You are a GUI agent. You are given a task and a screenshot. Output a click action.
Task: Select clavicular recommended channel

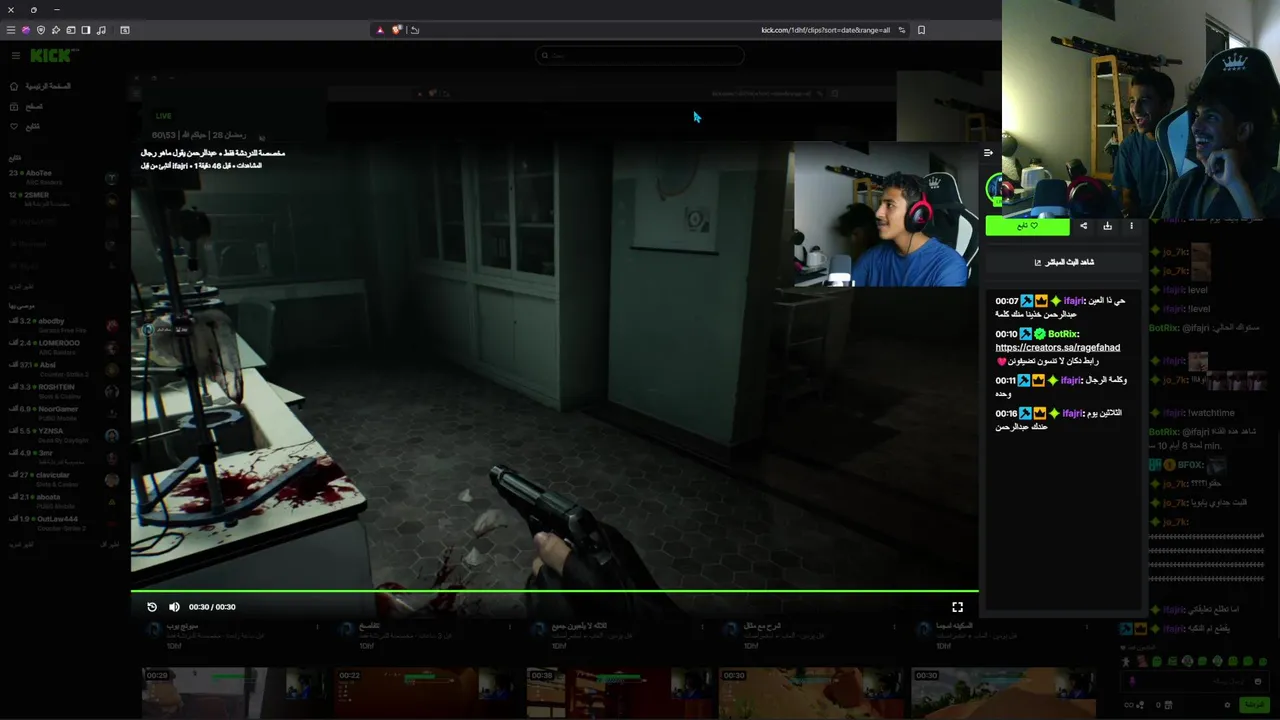(62, 479)
